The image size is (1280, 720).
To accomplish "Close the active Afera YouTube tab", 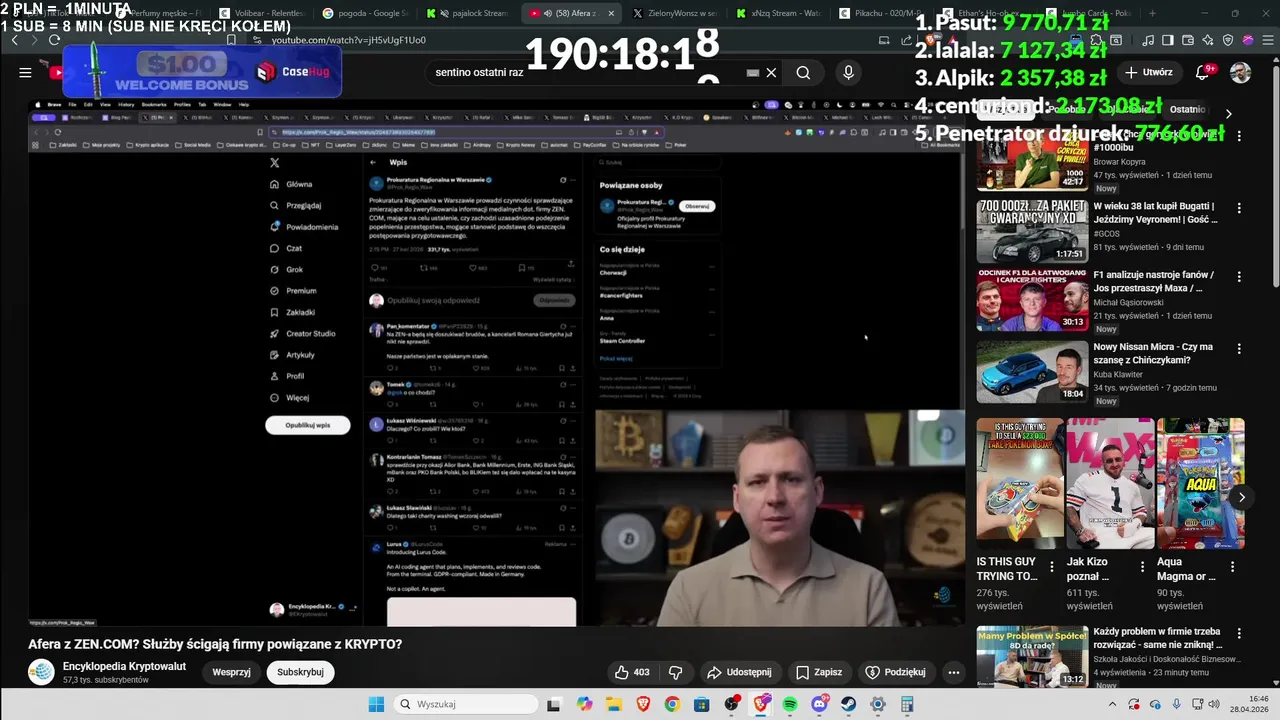I will click(611, 14).
